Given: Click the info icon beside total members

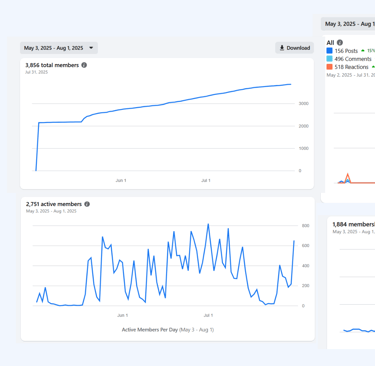Looking at the screenshot, I should (84, 65).
